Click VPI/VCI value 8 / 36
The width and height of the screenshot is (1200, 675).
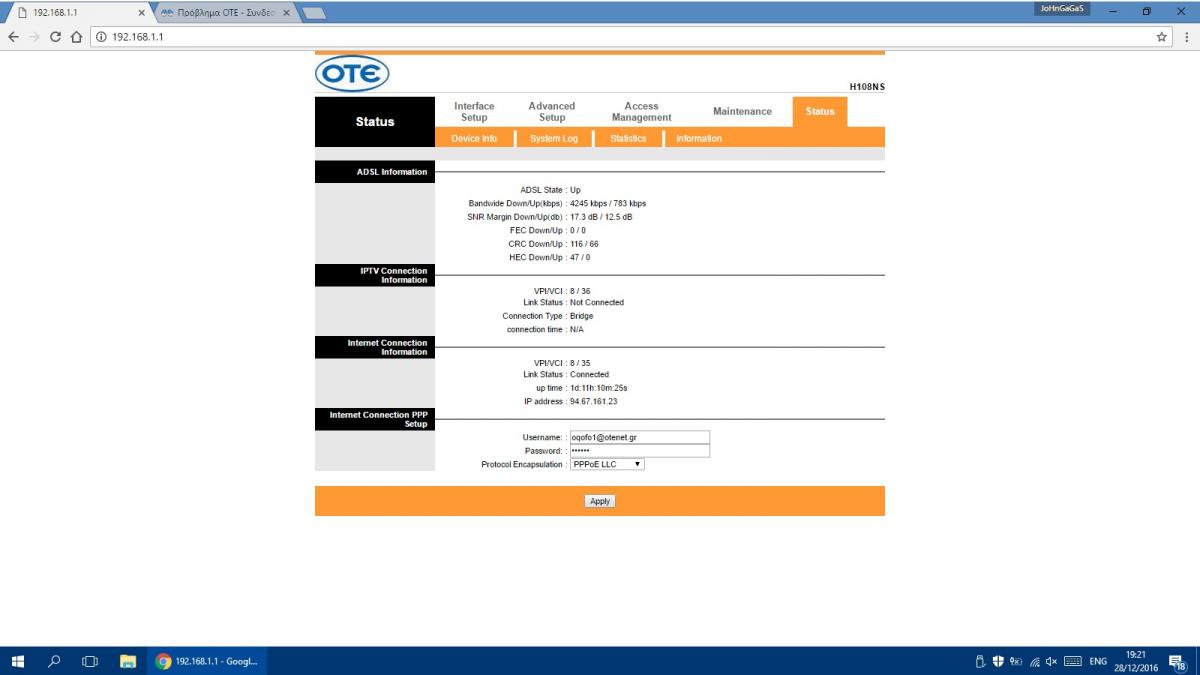pos(580,291)
